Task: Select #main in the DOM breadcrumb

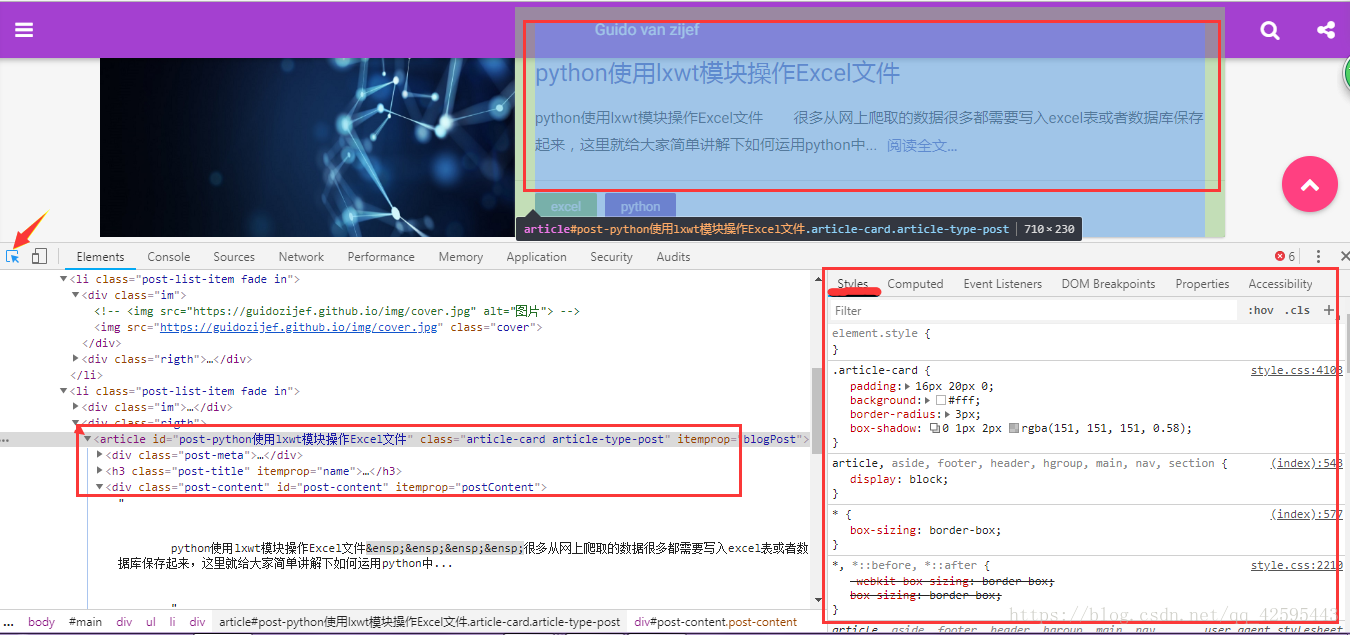Action: (x=85, y=622)
